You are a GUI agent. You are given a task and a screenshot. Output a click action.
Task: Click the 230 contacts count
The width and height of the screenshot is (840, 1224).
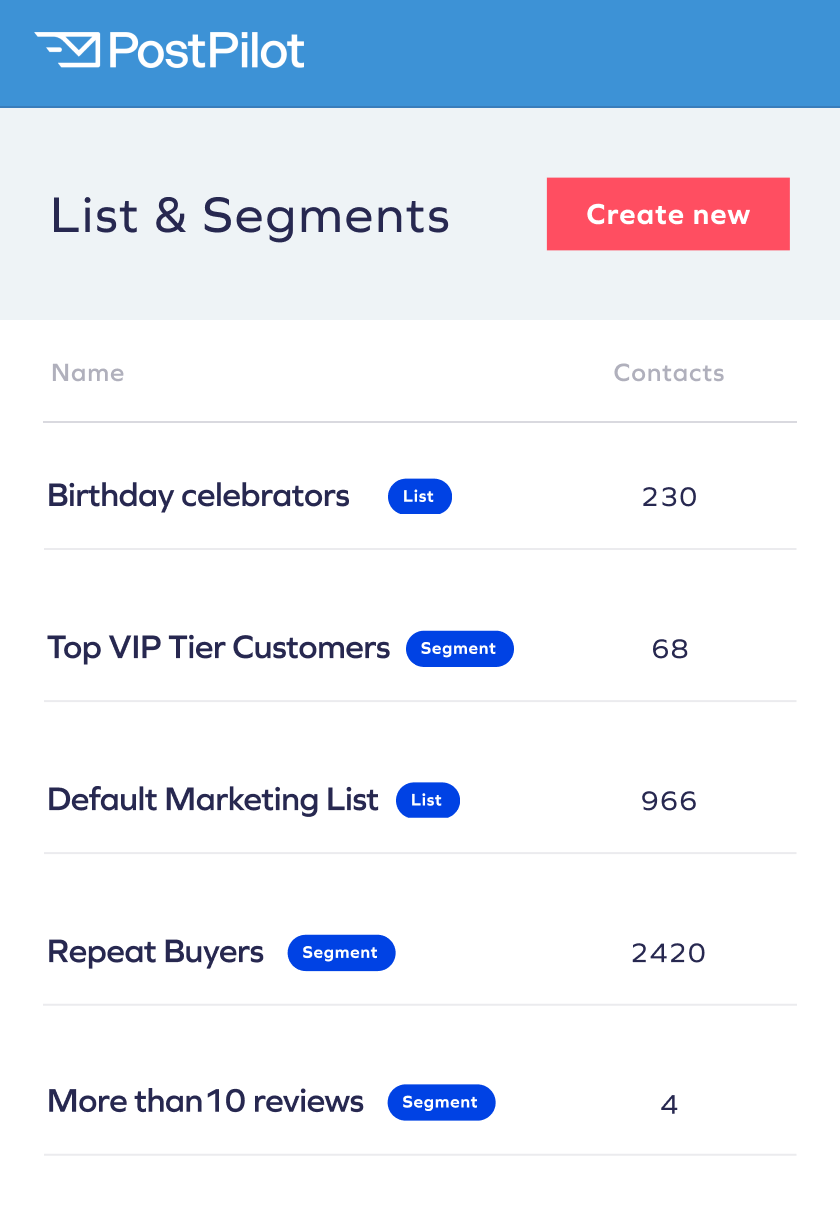(669, 497)
